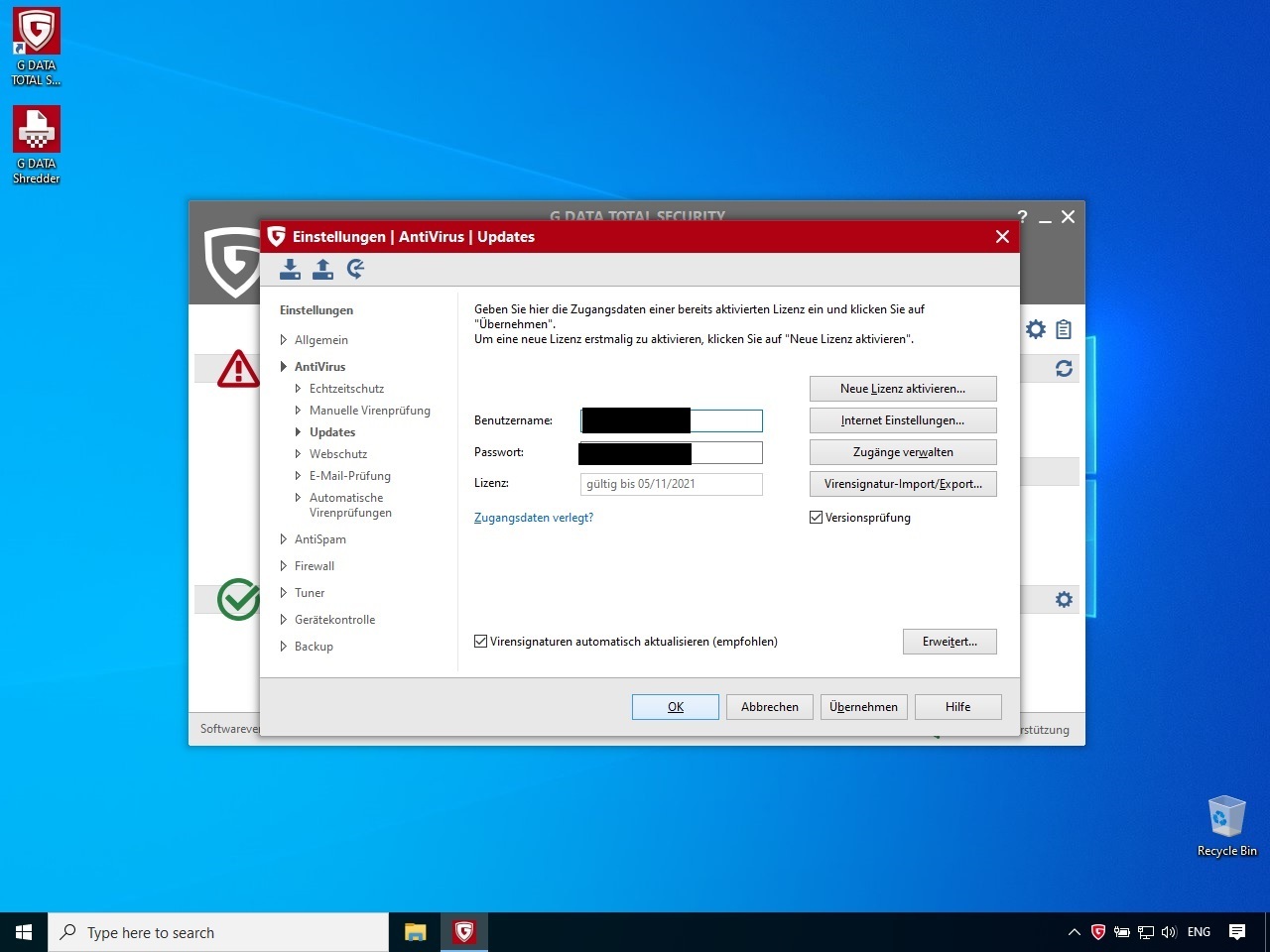Expand the AntiSpam tree node
This screenshot has height=952, width=1270.
284,539
